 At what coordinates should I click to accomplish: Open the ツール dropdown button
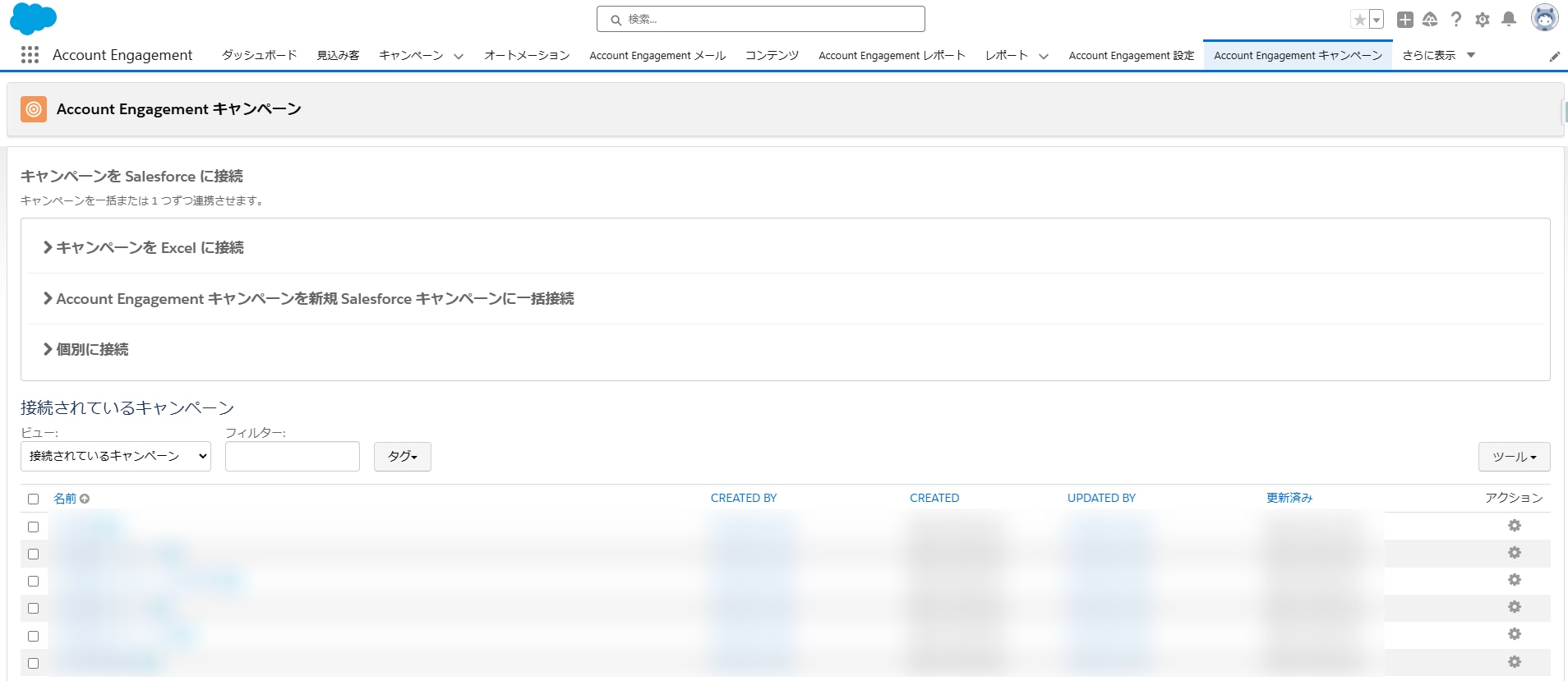(x=1514, y=456)
